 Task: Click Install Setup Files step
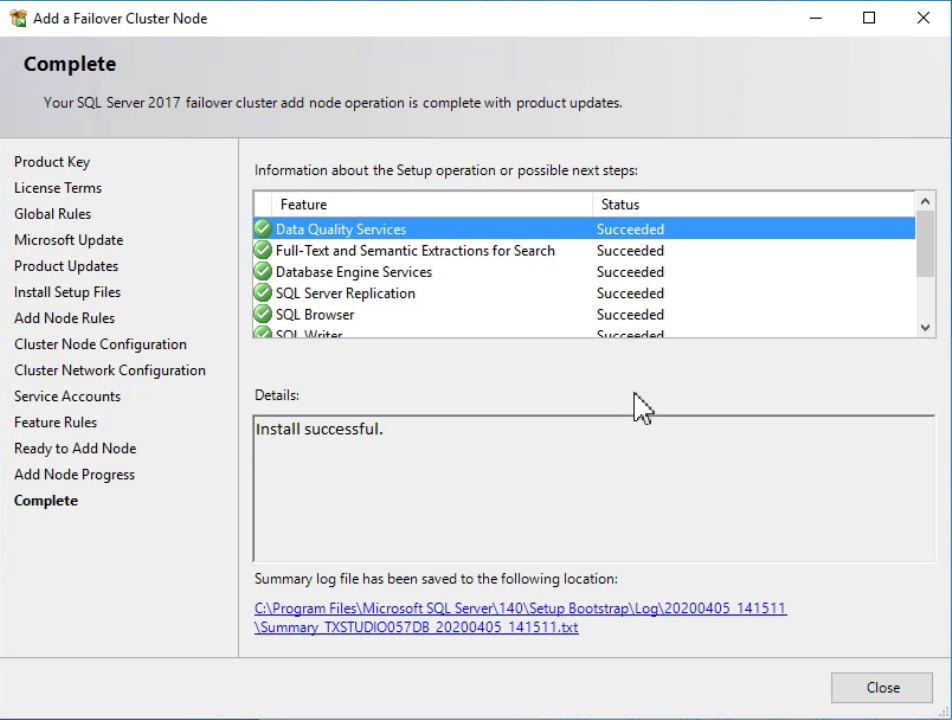67,293
